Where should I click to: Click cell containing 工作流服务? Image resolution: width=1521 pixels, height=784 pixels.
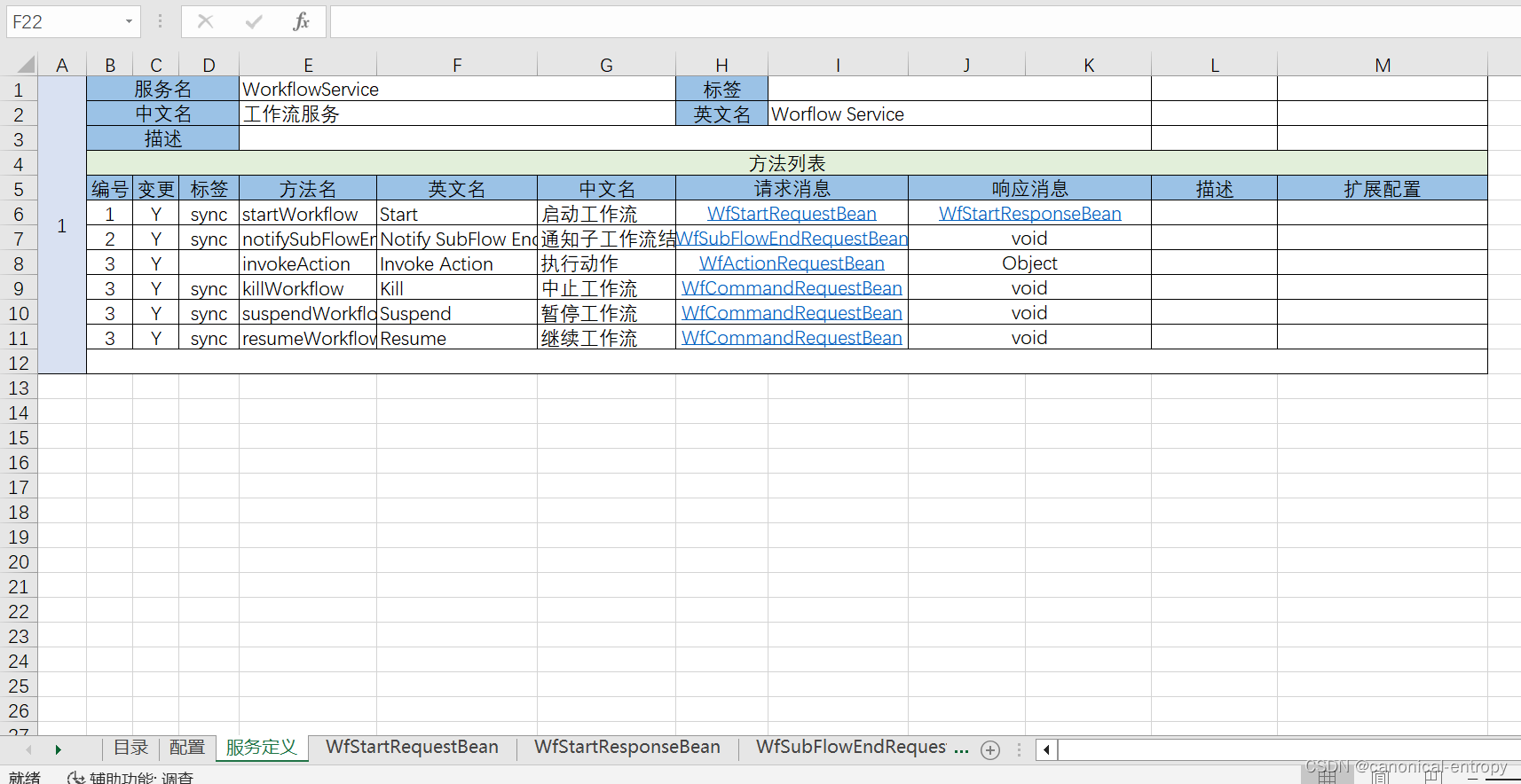[457, 114]
